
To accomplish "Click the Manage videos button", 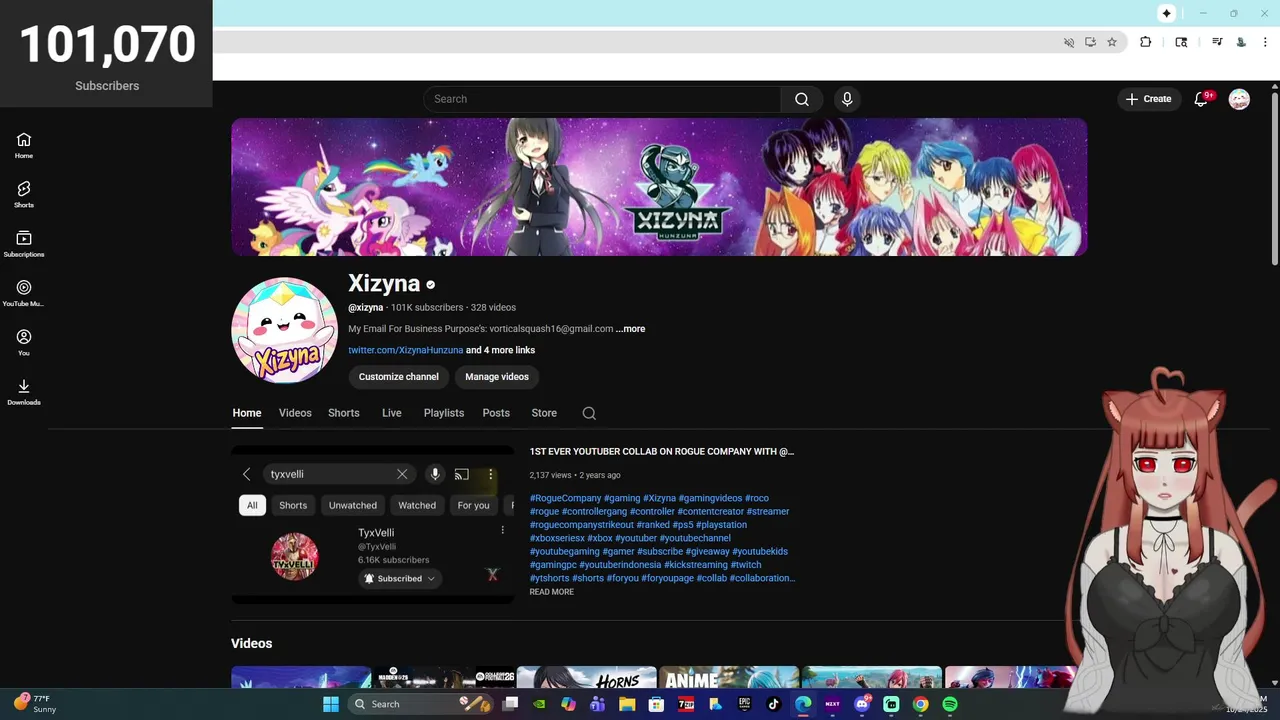I will [x=497, y=377].
